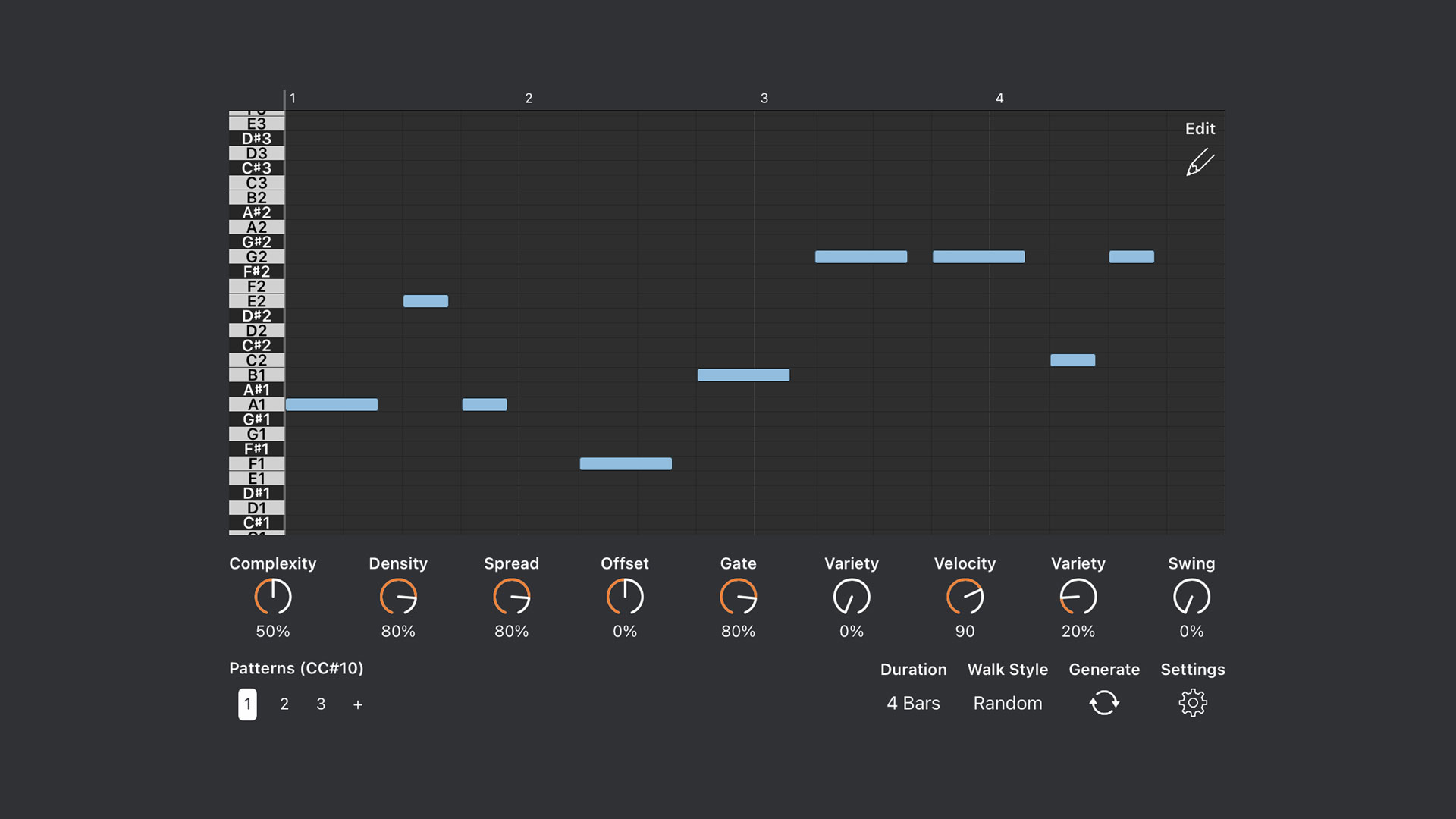
Task: Click the Edit label
Action: (1200, 129)
